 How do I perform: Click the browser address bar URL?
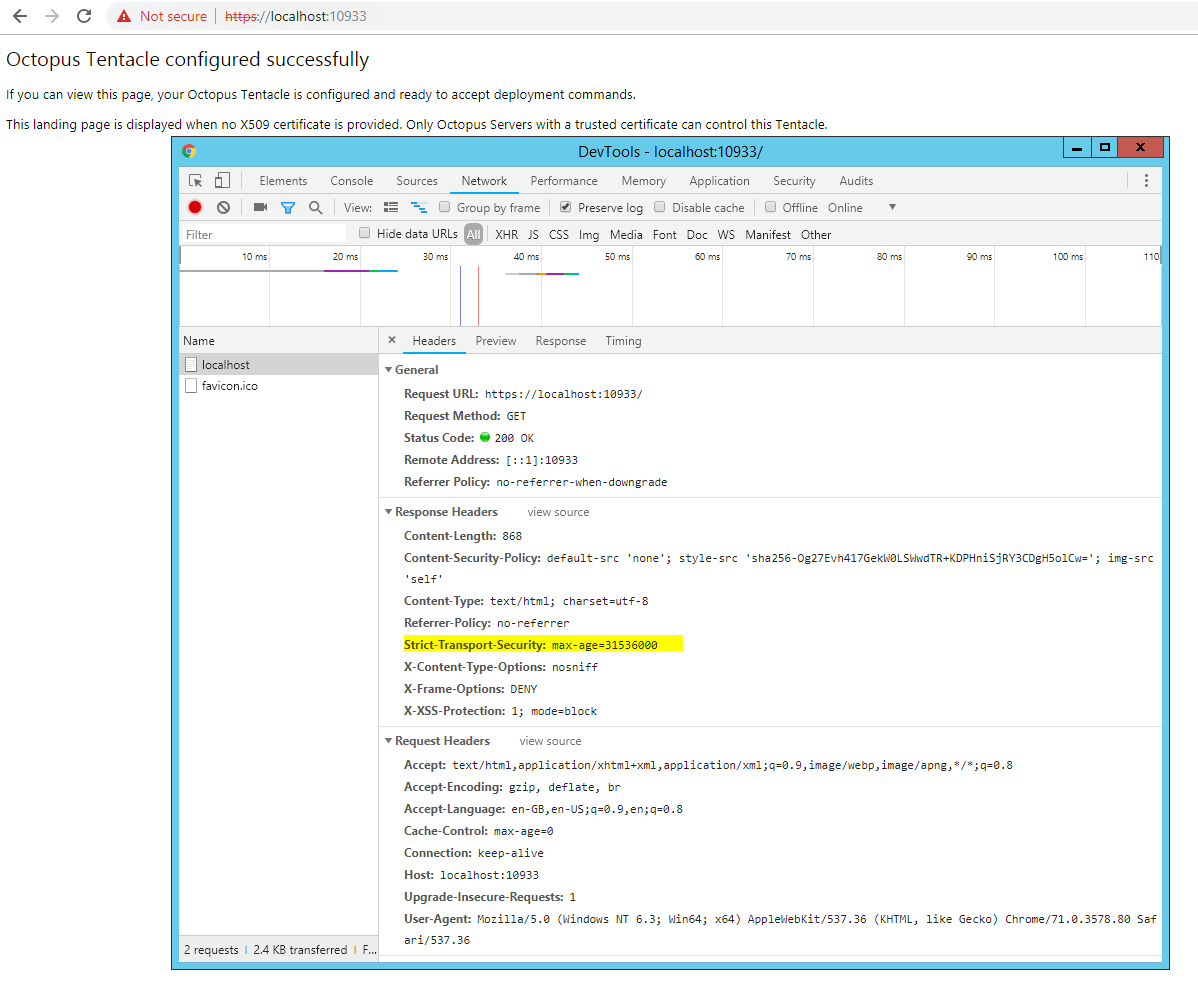(296, 16)
